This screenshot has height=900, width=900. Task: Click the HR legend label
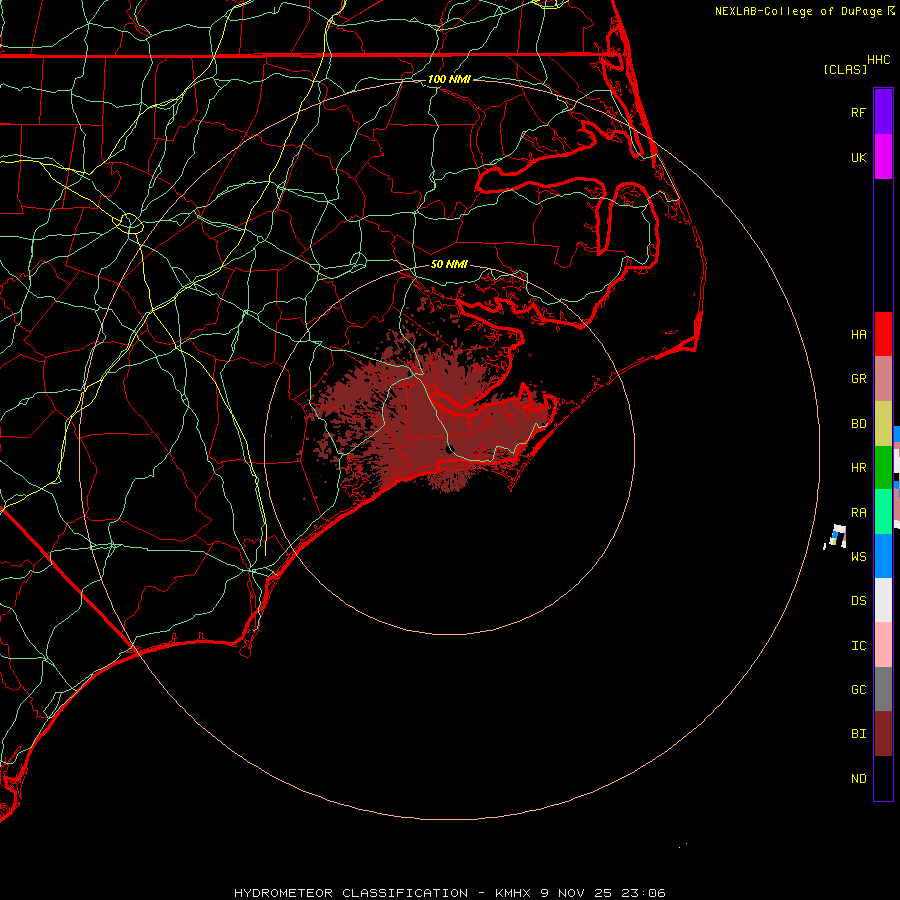point(858,468)
